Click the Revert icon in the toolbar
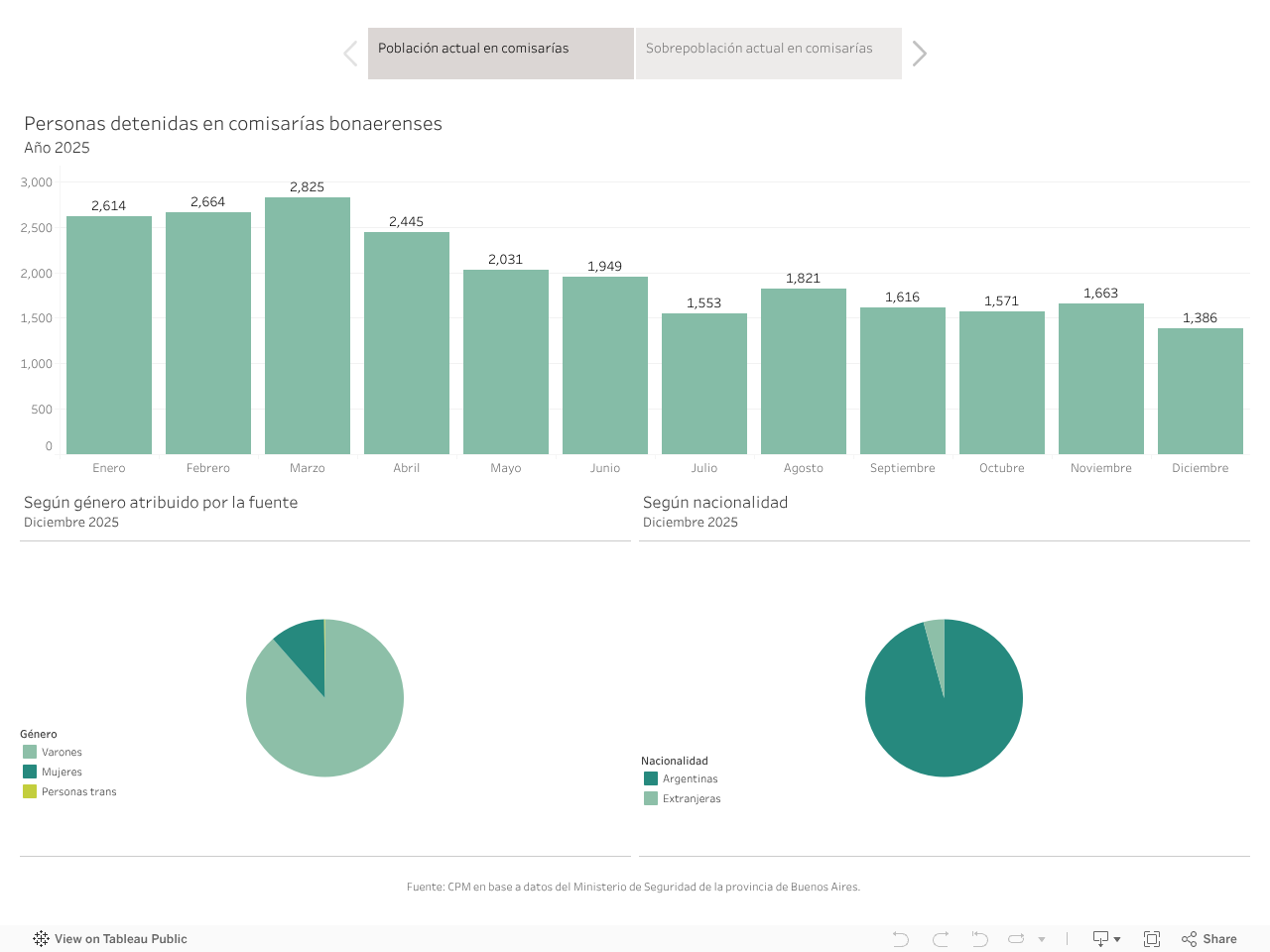The image size is (1270, 952). pyautogui.click(x=979, y=939)
